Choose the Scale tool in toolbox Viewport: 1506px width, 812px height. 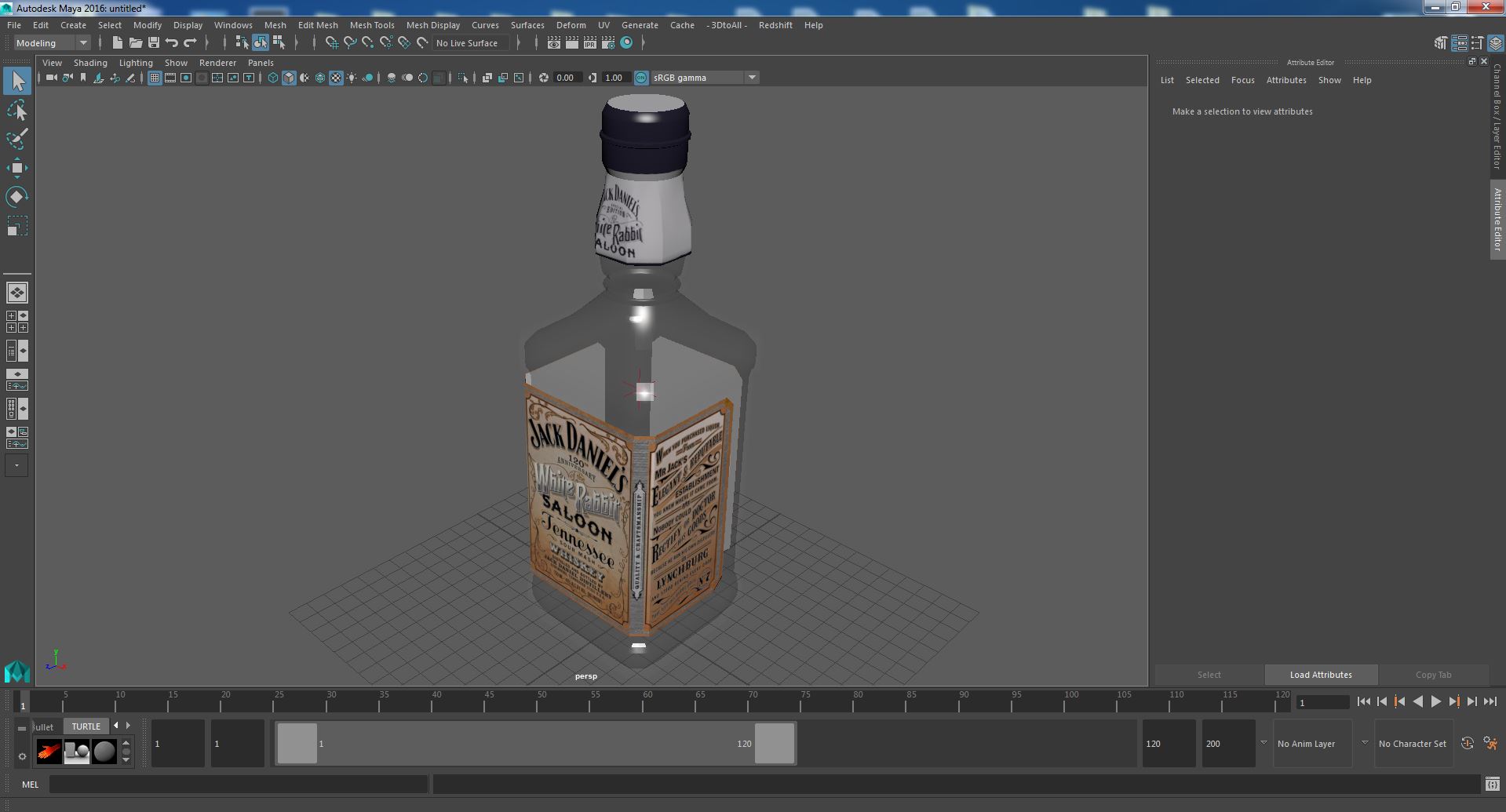click(x=17, y=226)
